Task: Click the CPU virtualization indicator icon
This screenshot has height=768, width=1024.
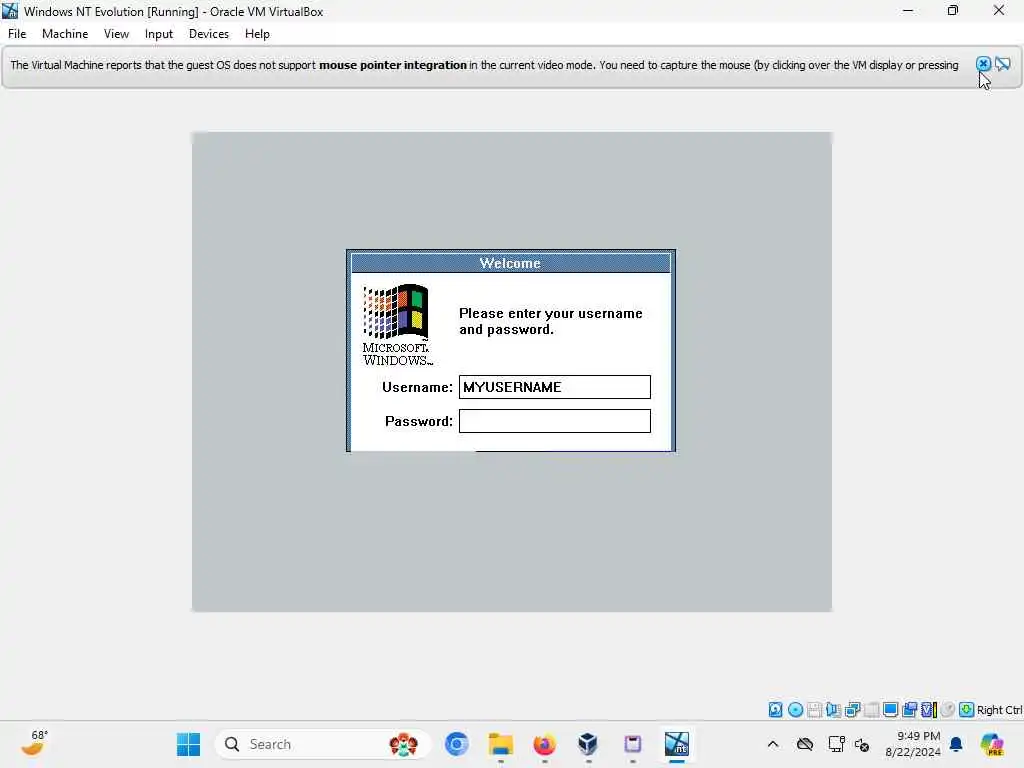Action: [929, 710]
